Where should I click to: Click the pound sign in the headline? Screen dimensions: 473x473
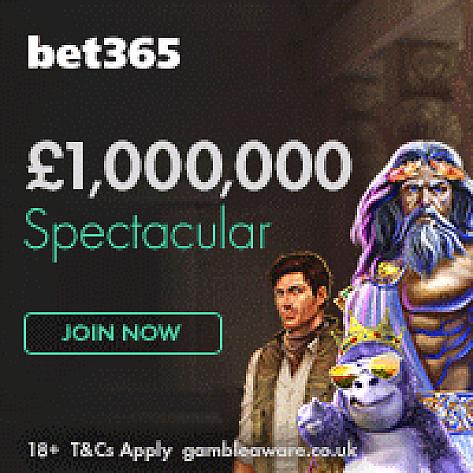click(42, 166)
